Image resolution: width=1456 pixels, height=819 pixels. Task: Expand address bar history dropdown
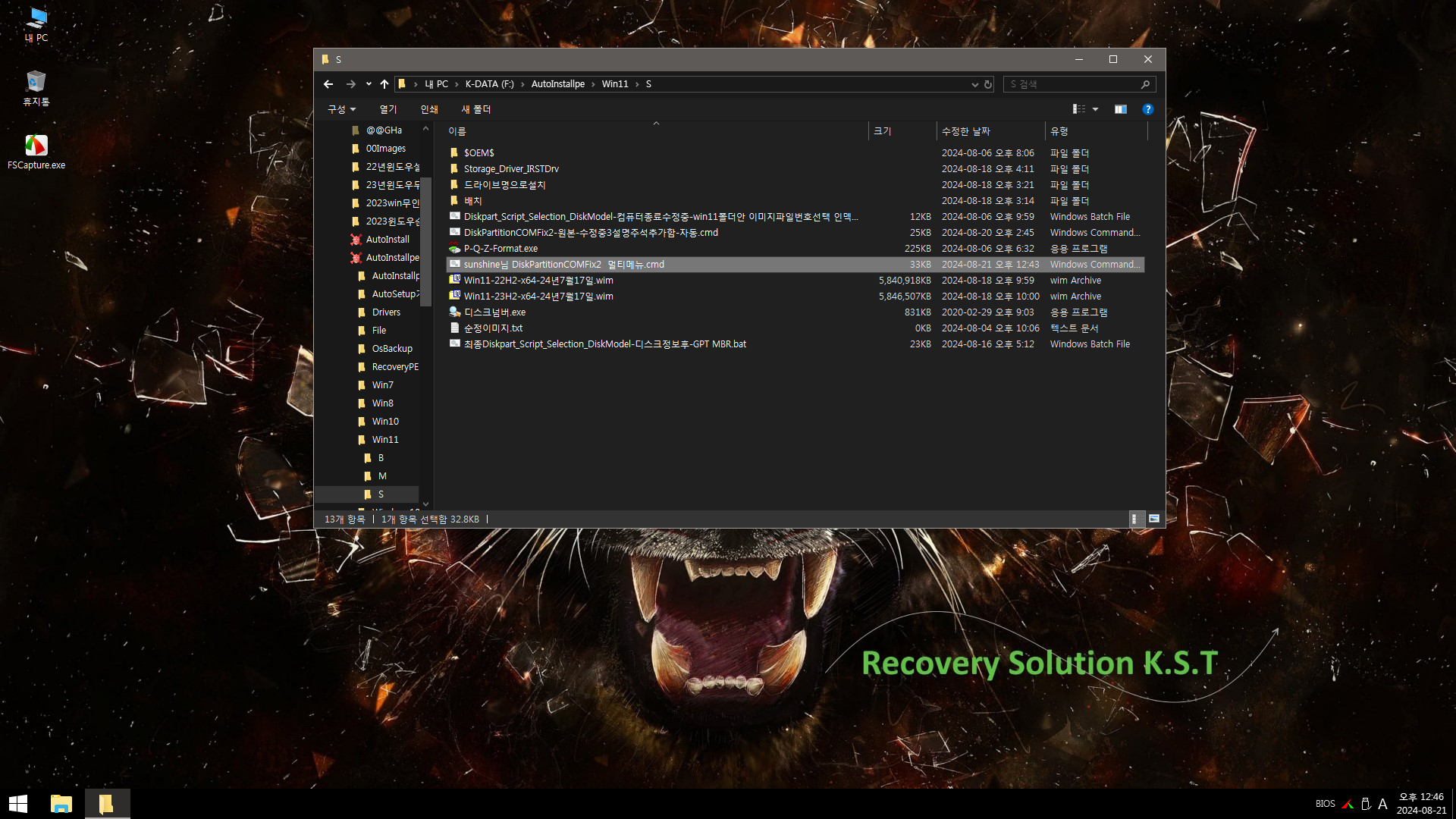[x=974, y=84]
